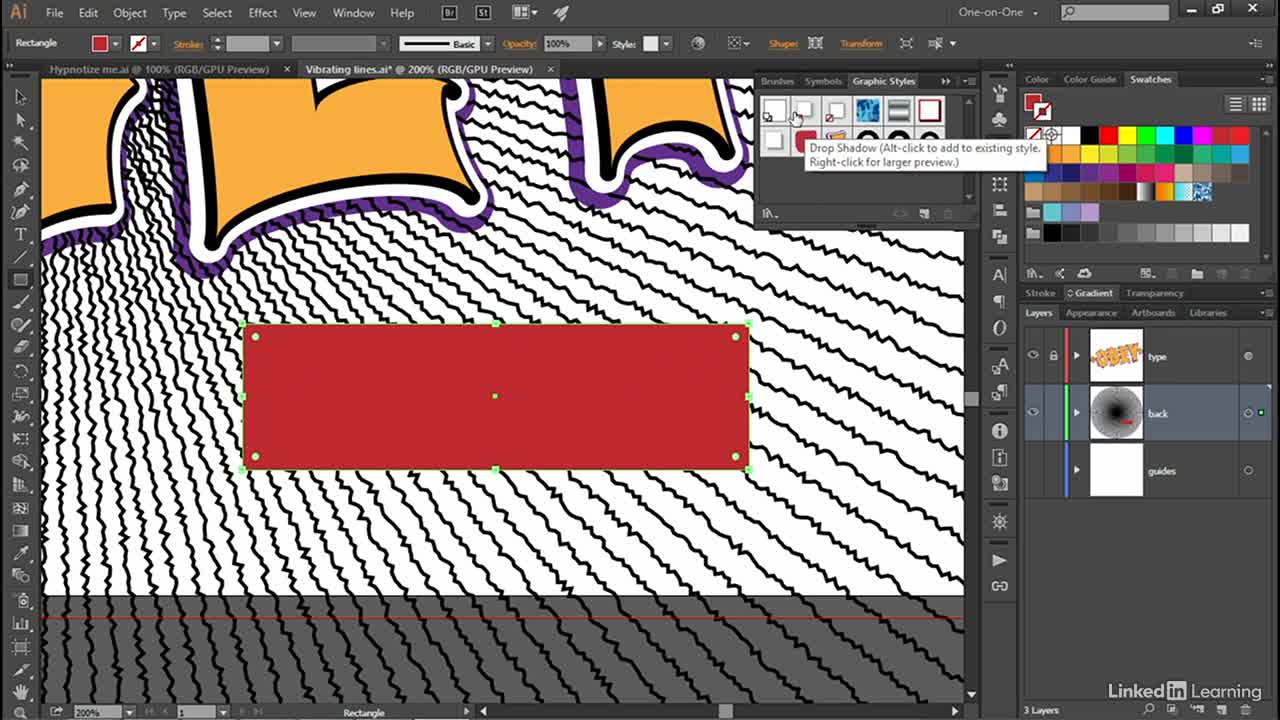Open the Basic brush definition dropdown
This screenshot has width=1280, height=720.
[488, 44]
